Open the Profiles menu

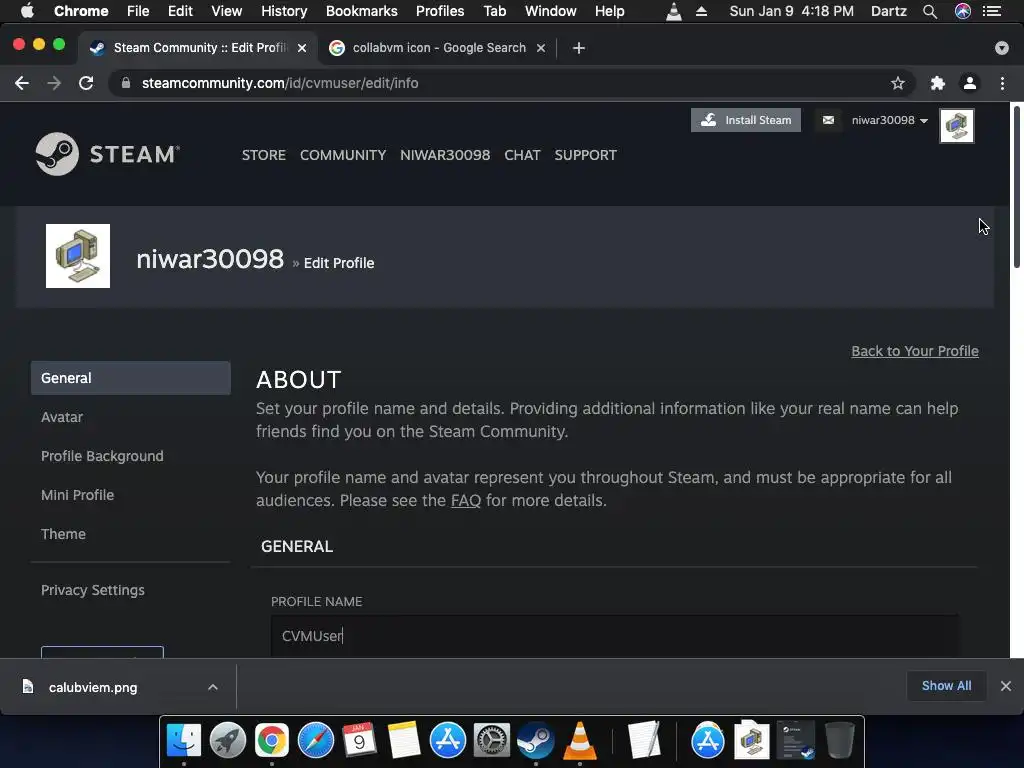[440, 11]
